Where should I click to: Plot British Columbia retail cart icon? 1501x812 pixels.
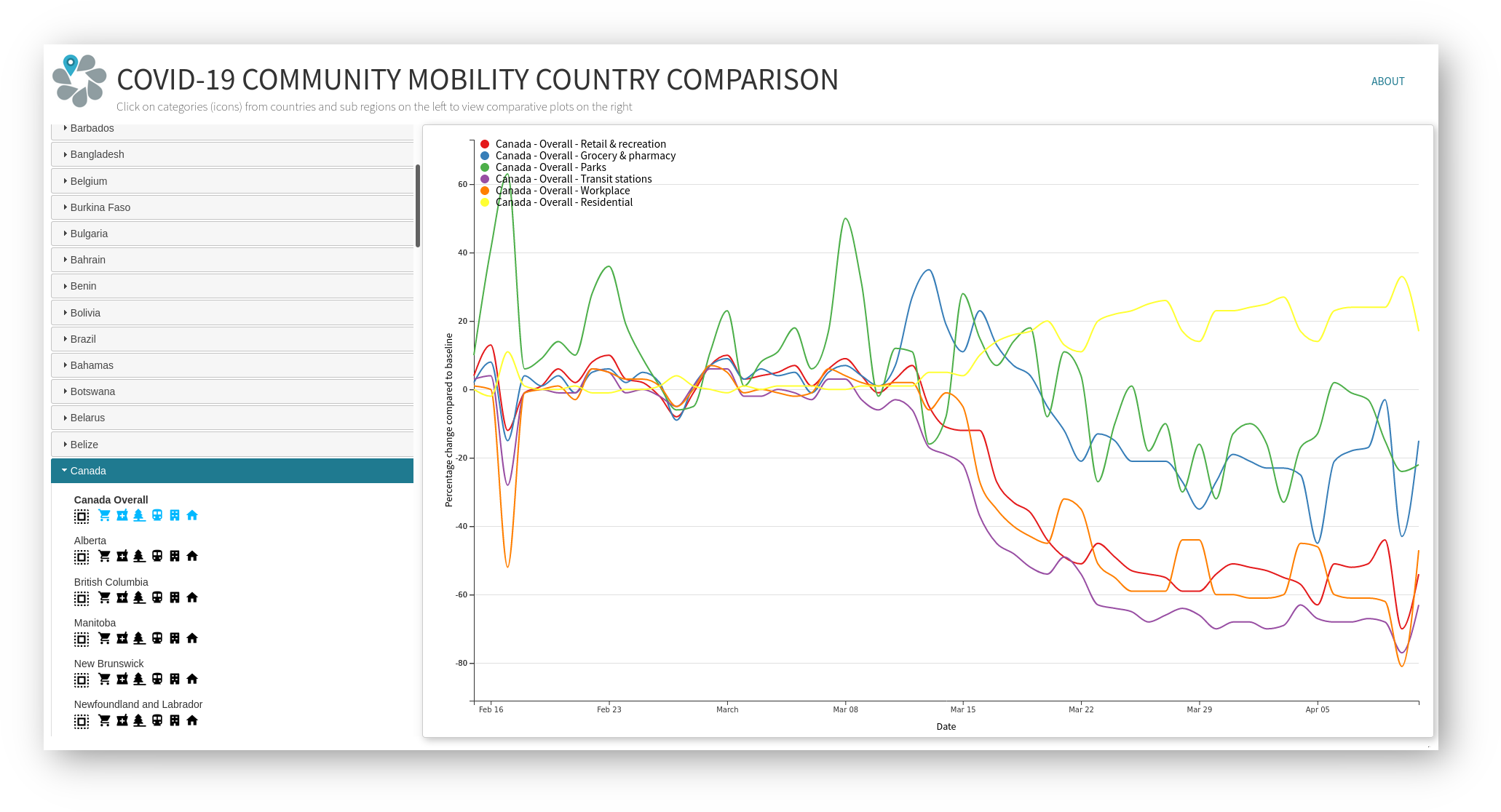pyautogui.click(x=105, y=597)
